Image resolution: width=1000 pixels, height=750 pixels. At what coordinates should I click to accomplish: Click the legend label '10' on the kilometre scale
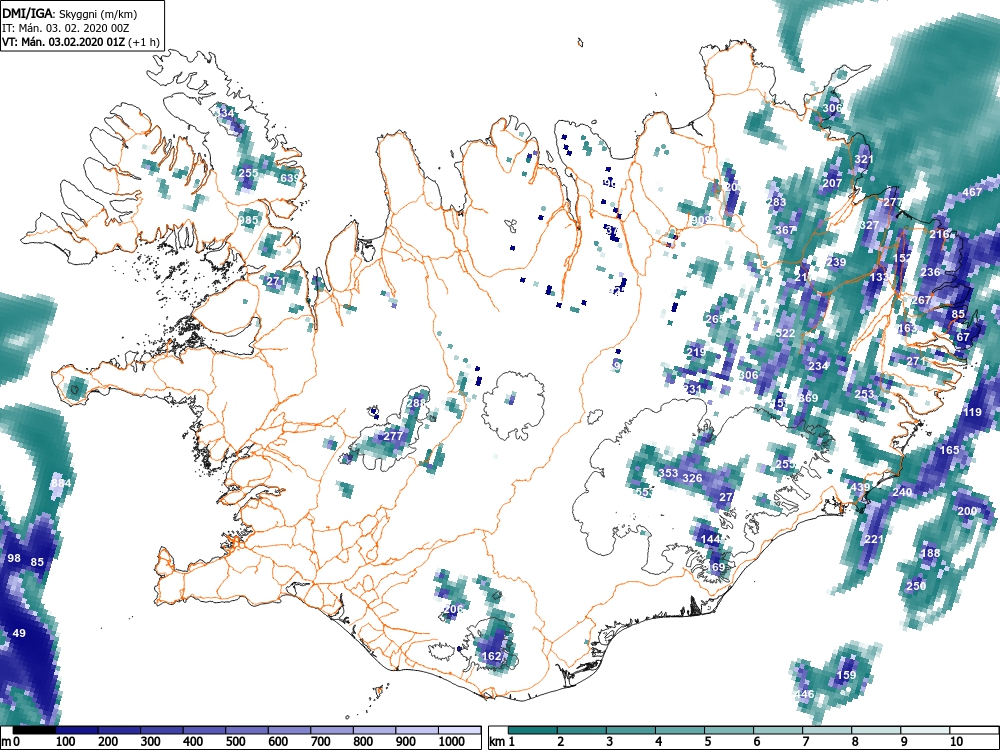tap(956, 742)
